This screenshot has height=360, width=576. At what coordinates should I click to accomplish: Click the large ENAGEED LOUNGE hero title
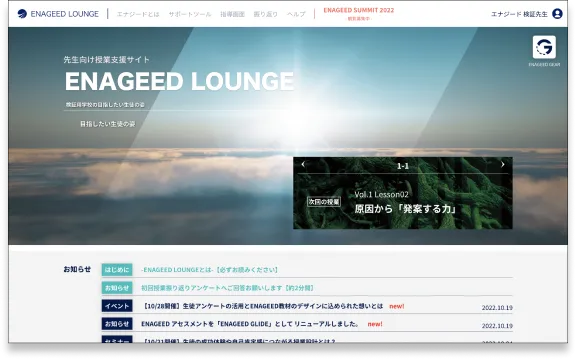(x=180, y=81)
